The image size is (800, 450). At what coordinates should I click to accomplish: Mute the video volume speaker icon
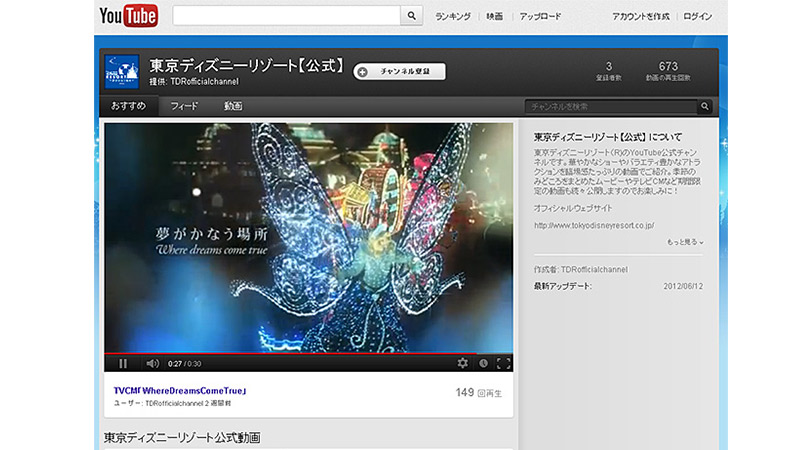tap(152, 363)
